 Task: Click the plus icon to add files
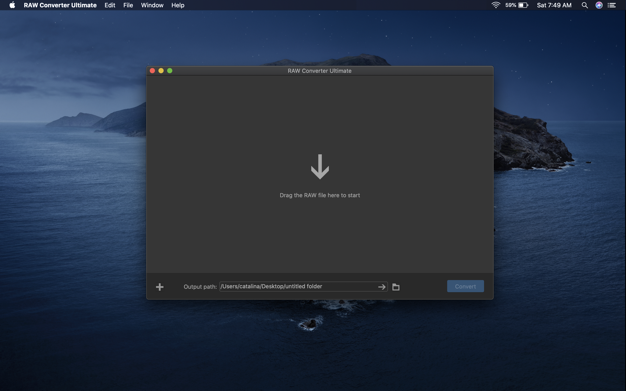point(160,287)
